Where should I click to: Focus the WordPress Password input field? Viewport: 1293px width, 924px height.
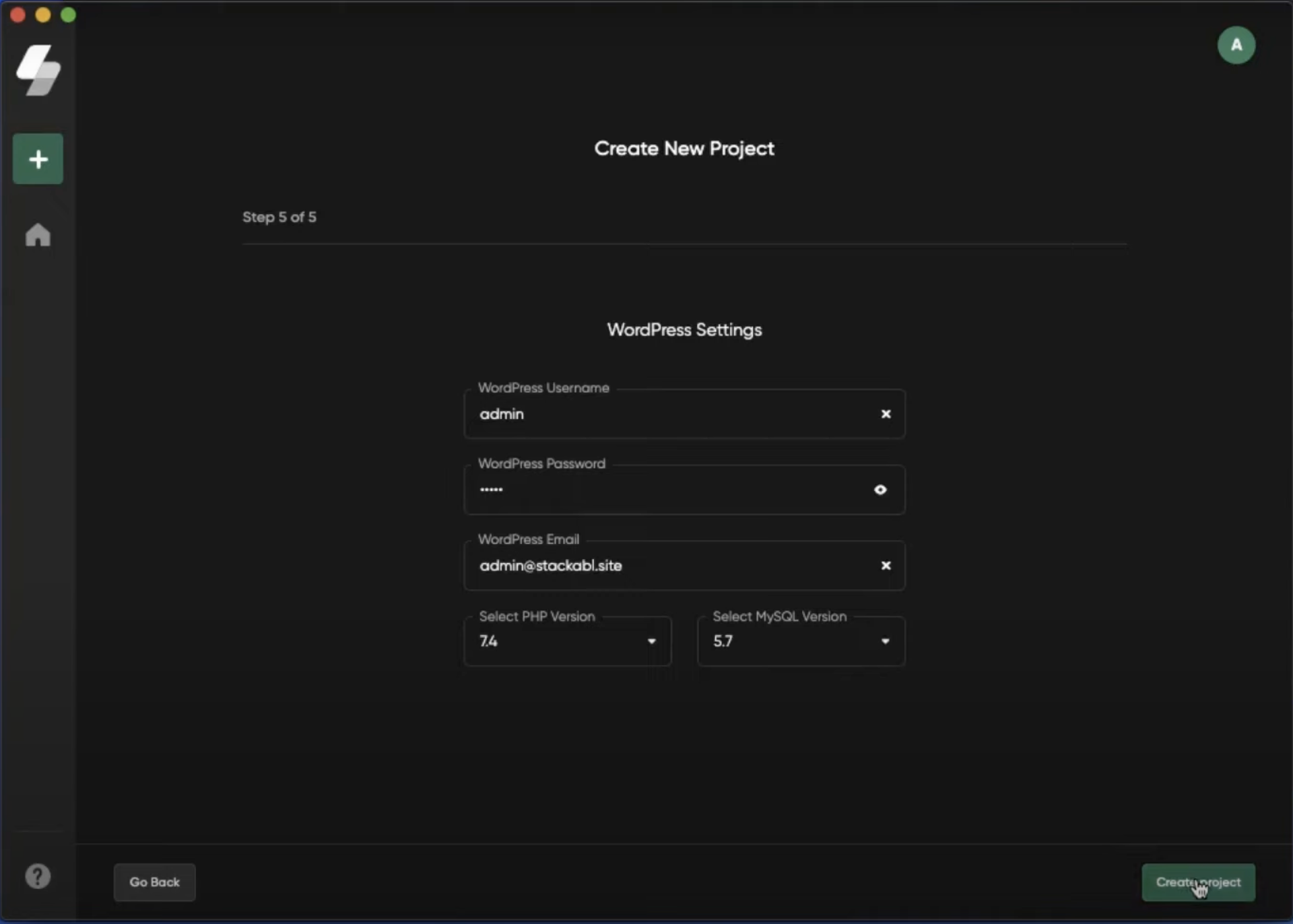[667, 490]
